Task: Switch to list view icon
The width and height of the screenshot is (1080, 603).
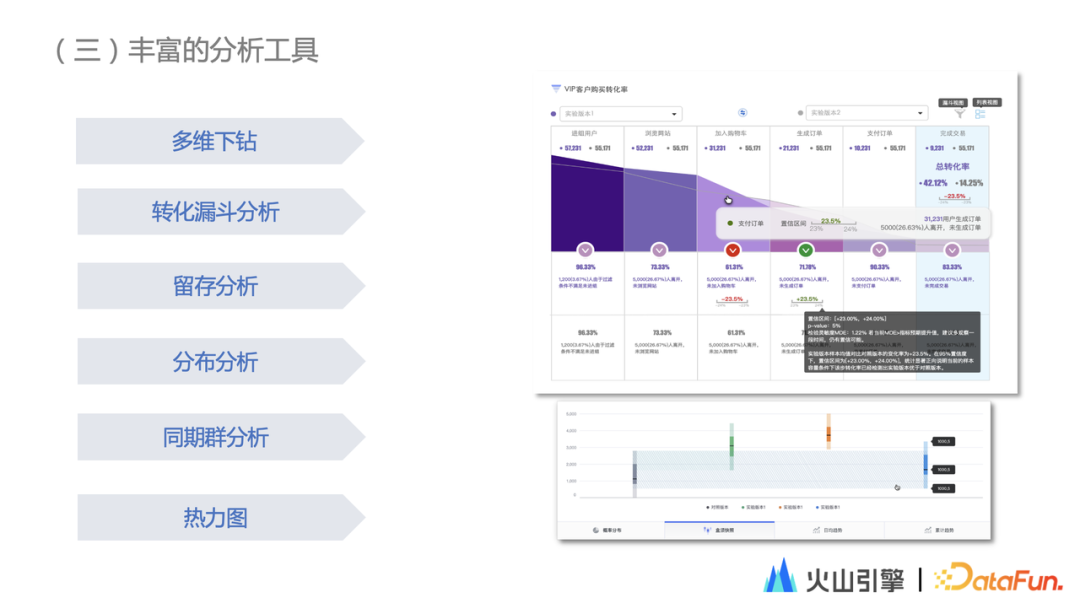Action: [x=980, y=114]
